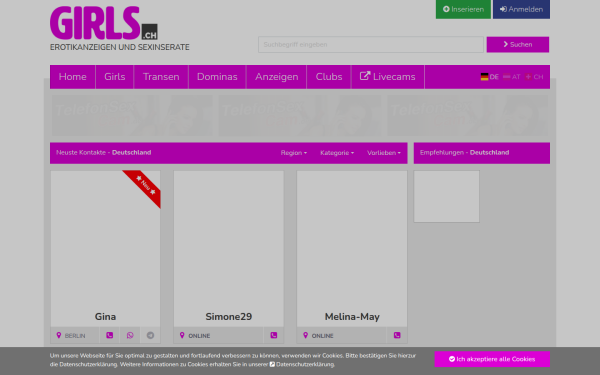Viewport: 600px width, 375px height.
Task: Click the phone icon on Melina-May's card
Action: (397, 335)
